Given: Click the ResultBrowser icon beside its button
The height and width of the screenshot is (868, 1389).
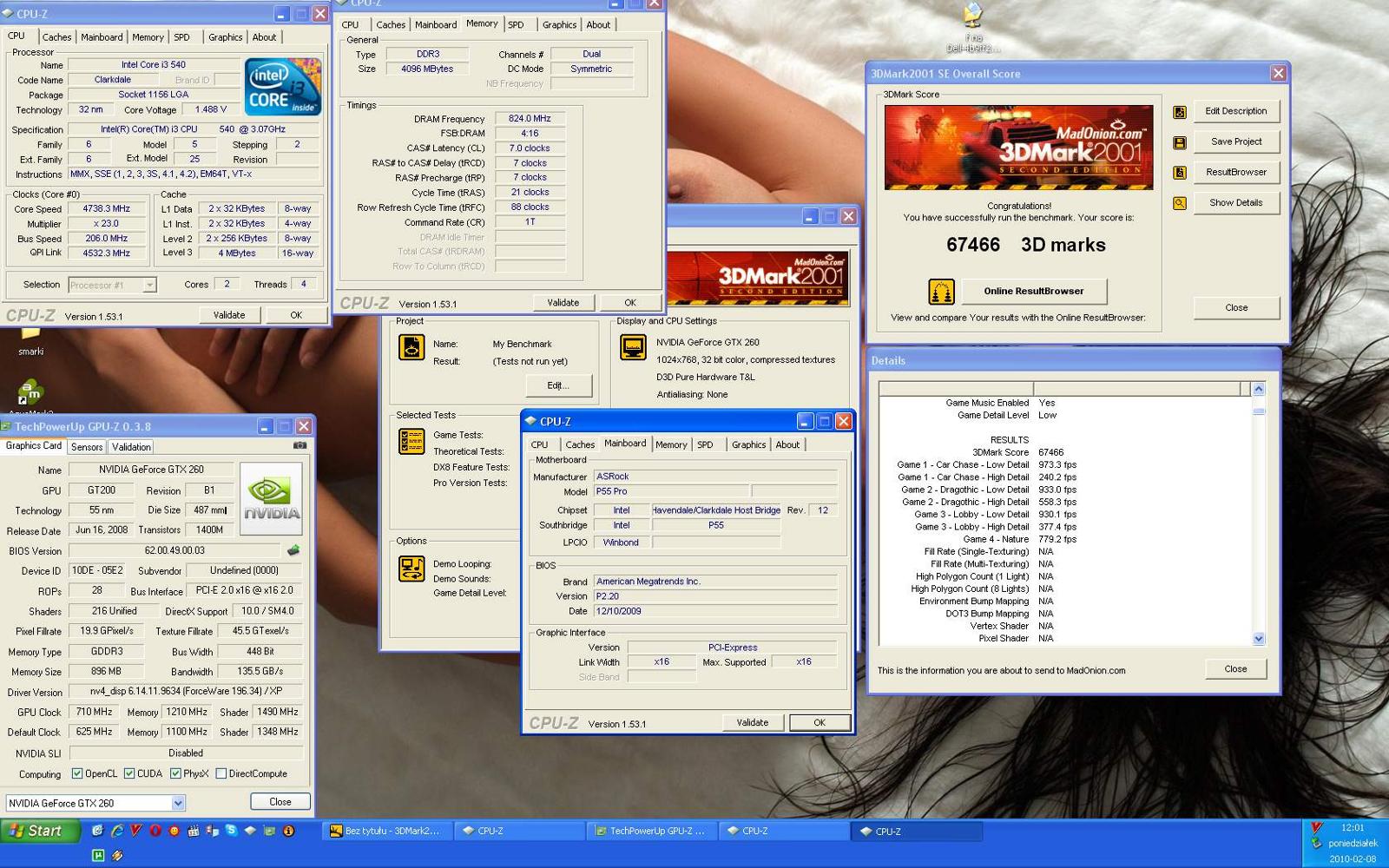Looking at the screenshot, I should 1179,173.
